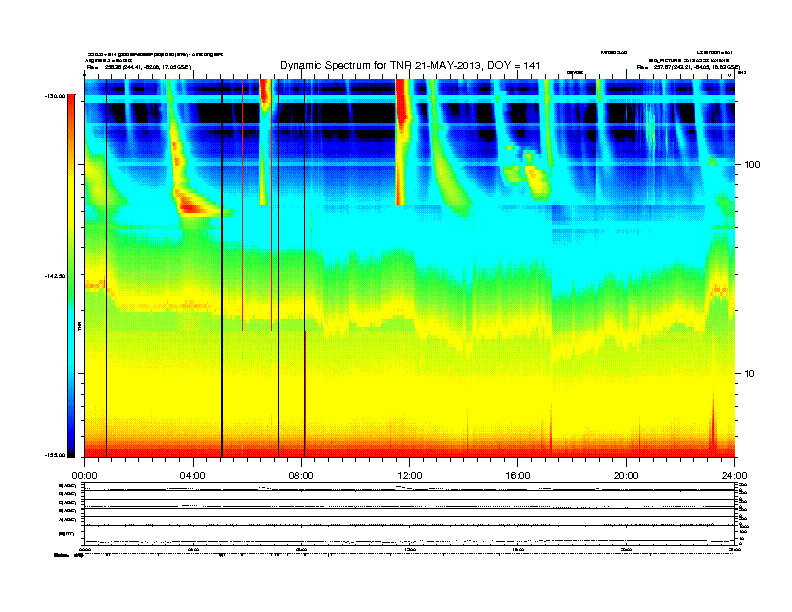Click the plot title "Dynamic Spectrum for TNR 21-MAY-2013, DOY = 141"
This screenshot has width=792, height=612.
[x=410, y=65]
